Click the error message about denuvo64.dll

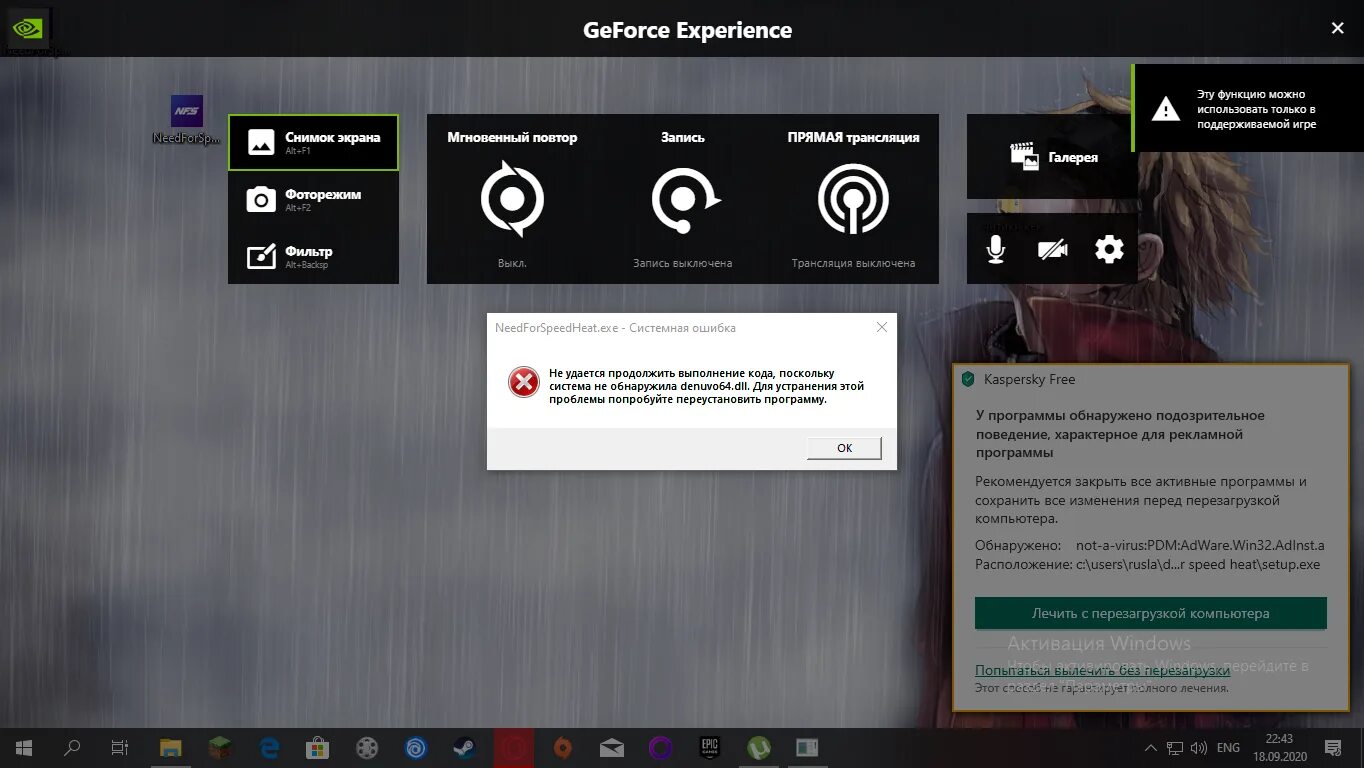(x=707, y=386)
